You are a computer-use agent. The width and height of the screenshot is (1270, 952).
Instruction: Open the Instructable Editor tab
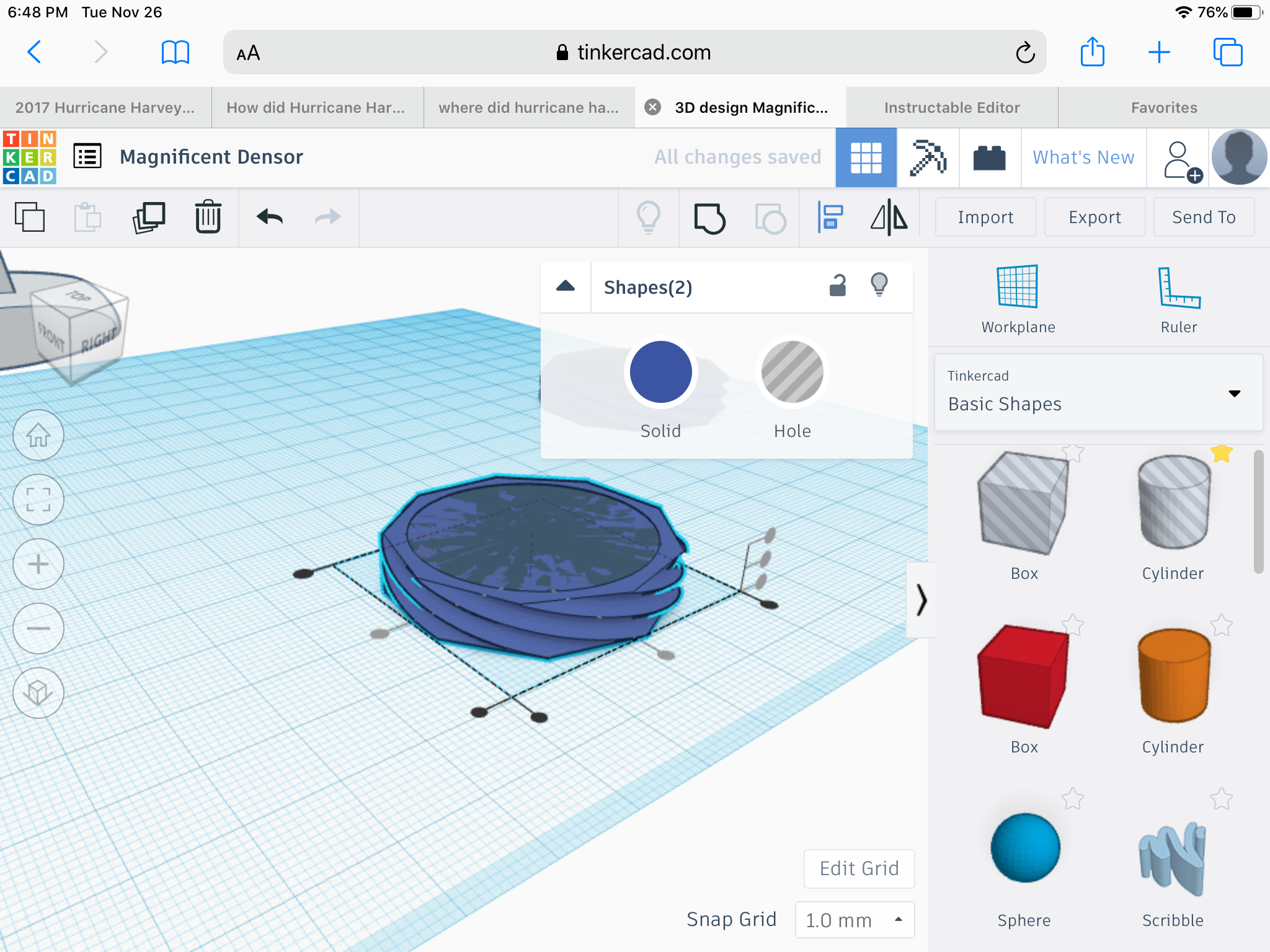952,108
